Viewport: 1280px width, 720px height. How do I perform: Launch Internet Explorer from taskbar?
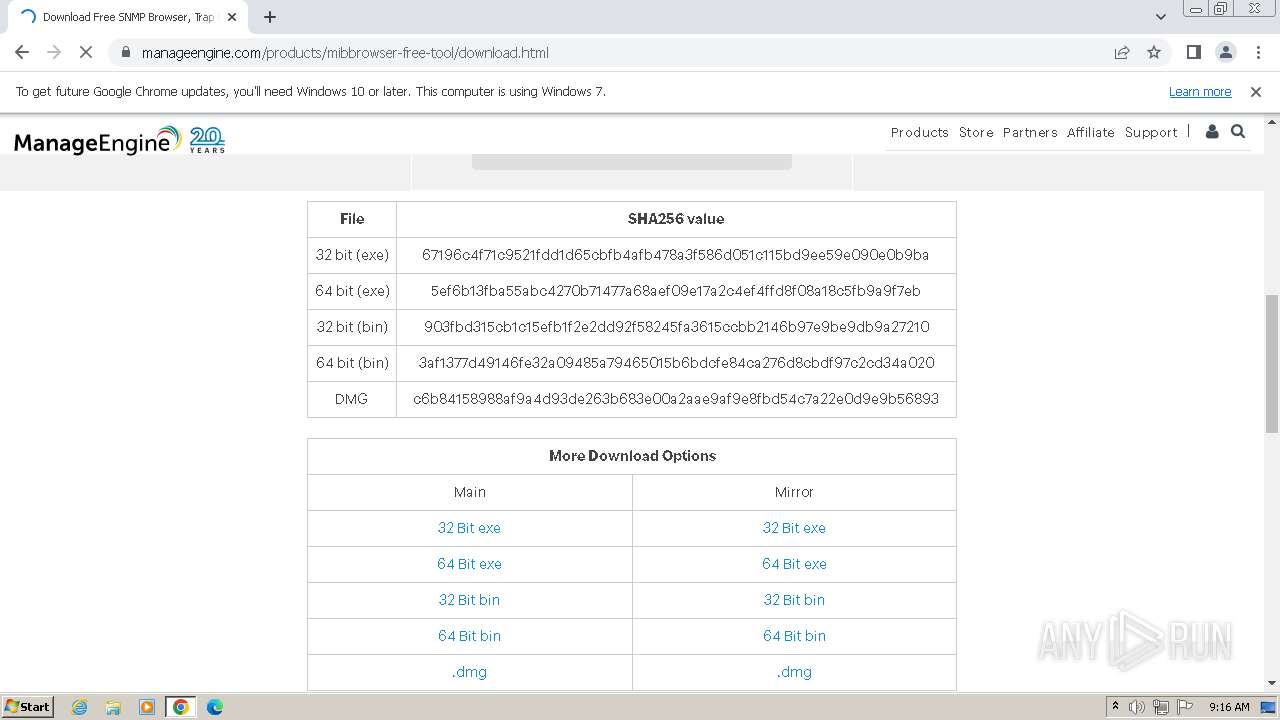point(79,707)
